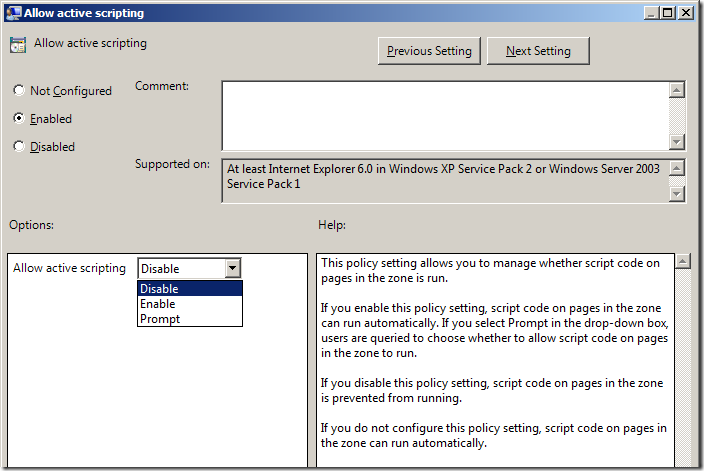Viewport: 704px width, 471px height.
Task: Select the Enabled radio button
Action: pos(18,118)
